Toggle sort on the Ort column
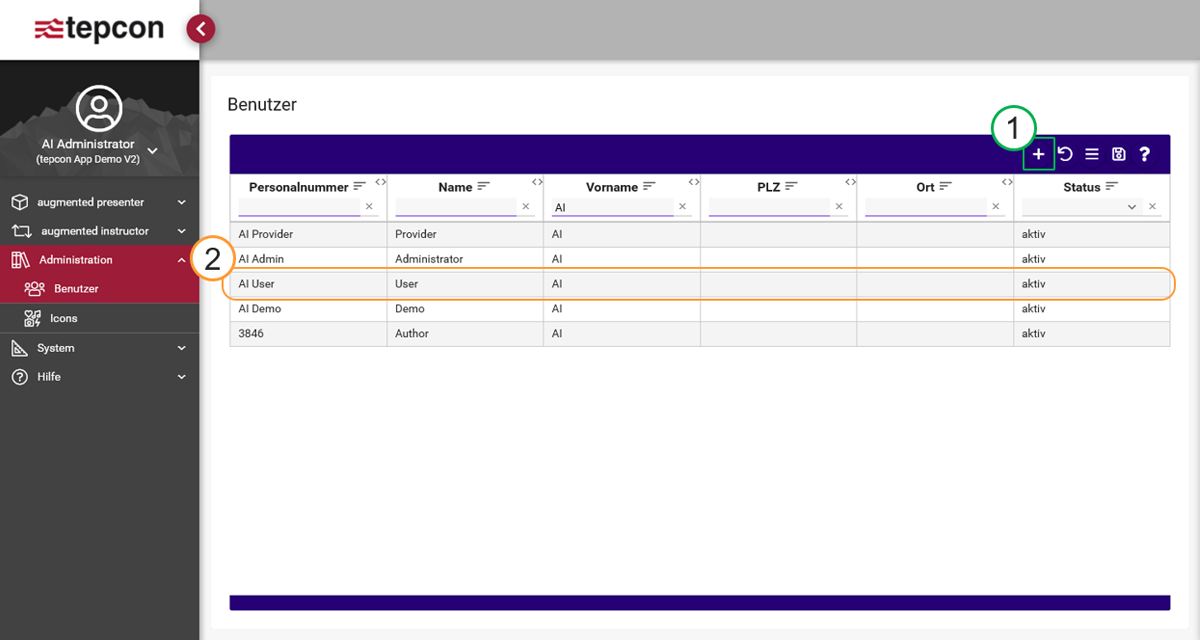 coord(946,187)
